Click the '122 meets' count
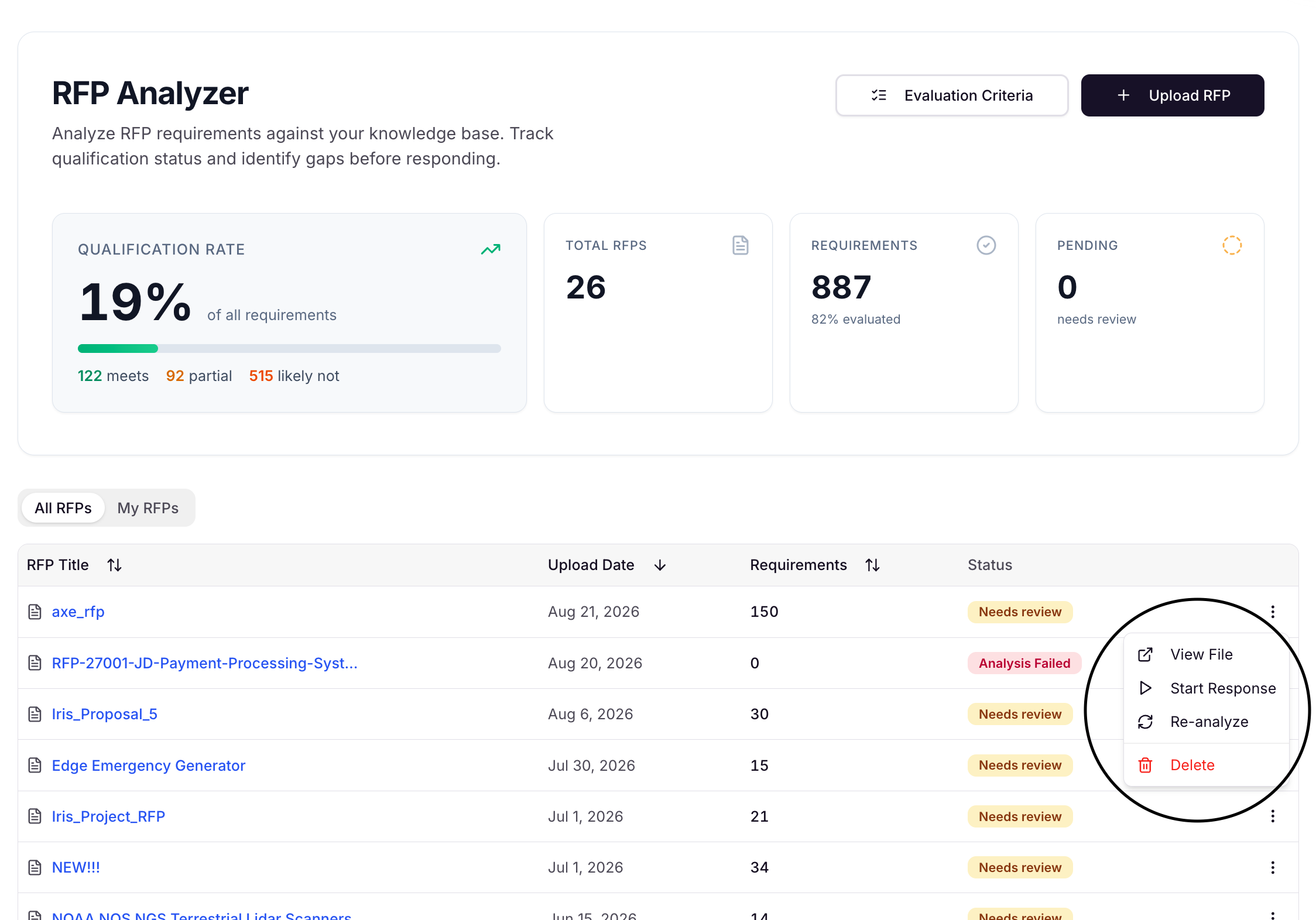 coord(114,376)
